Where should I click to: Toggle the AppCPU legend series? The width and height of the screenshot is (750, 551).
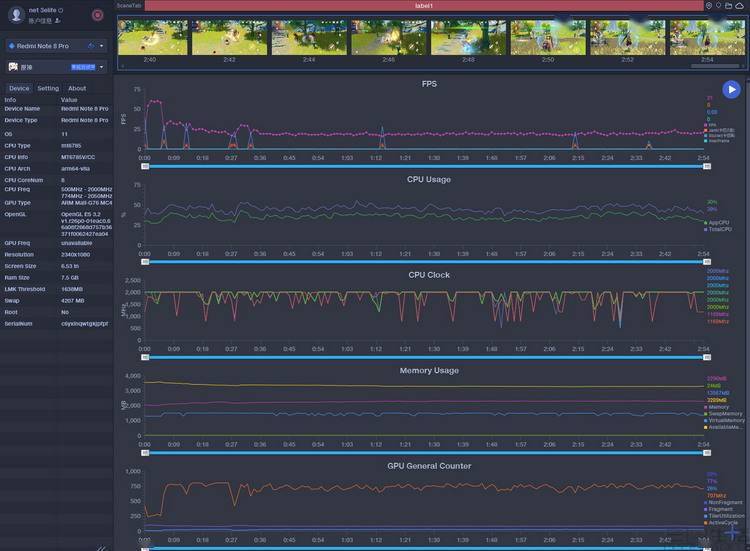[717, 223]
